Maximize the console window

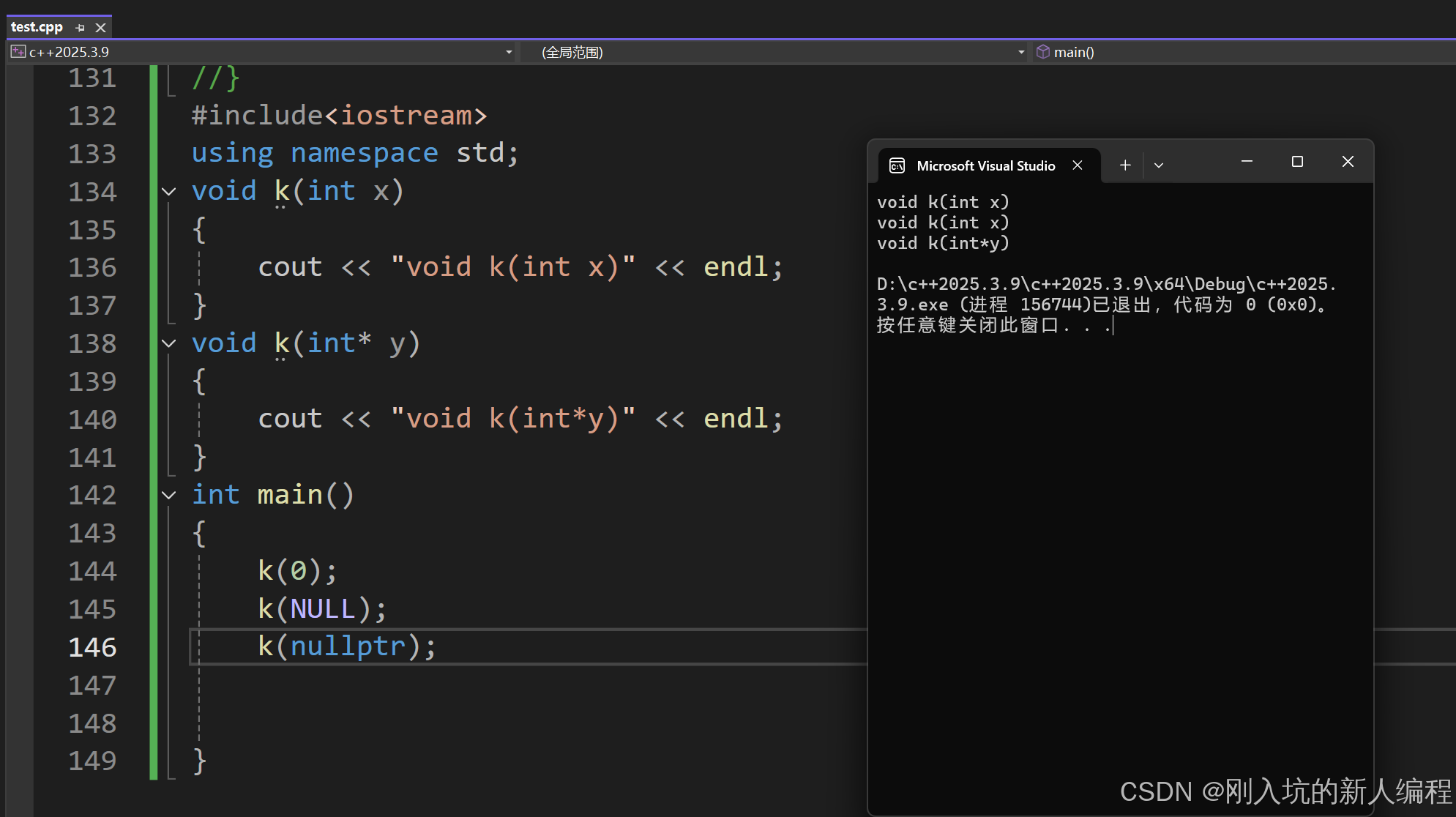pos(1297,162)
